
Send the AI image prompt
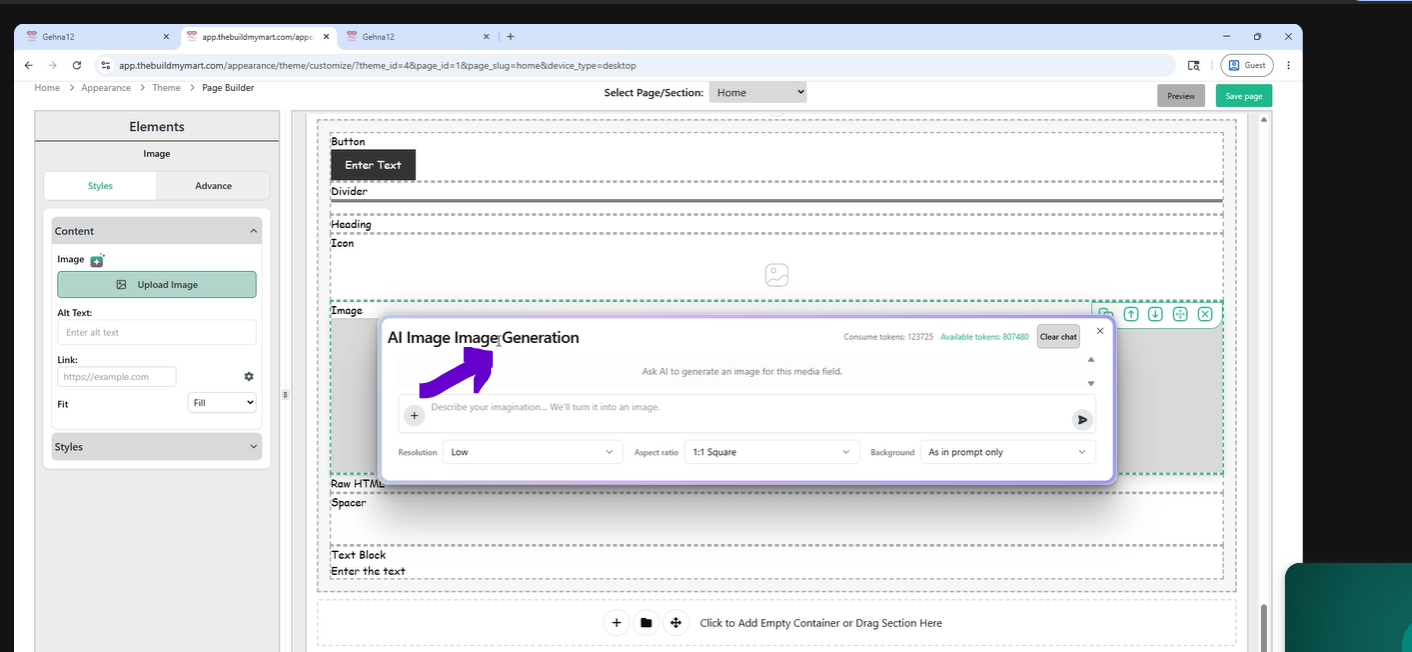1082,420
